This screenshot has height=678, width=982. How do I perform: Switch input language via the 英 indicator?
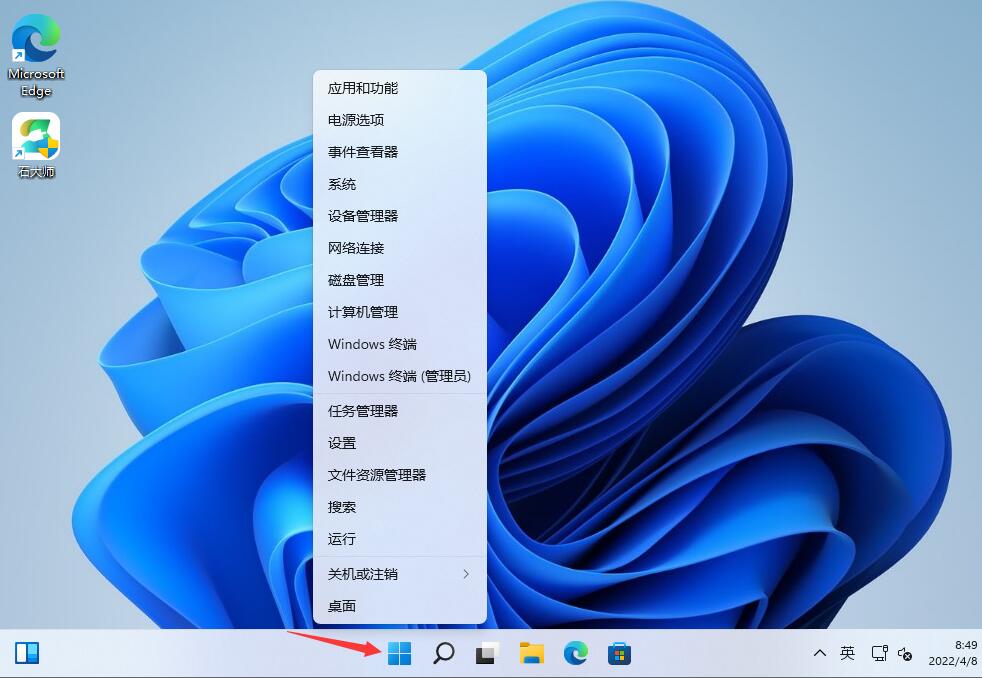[x=847, y=653]
